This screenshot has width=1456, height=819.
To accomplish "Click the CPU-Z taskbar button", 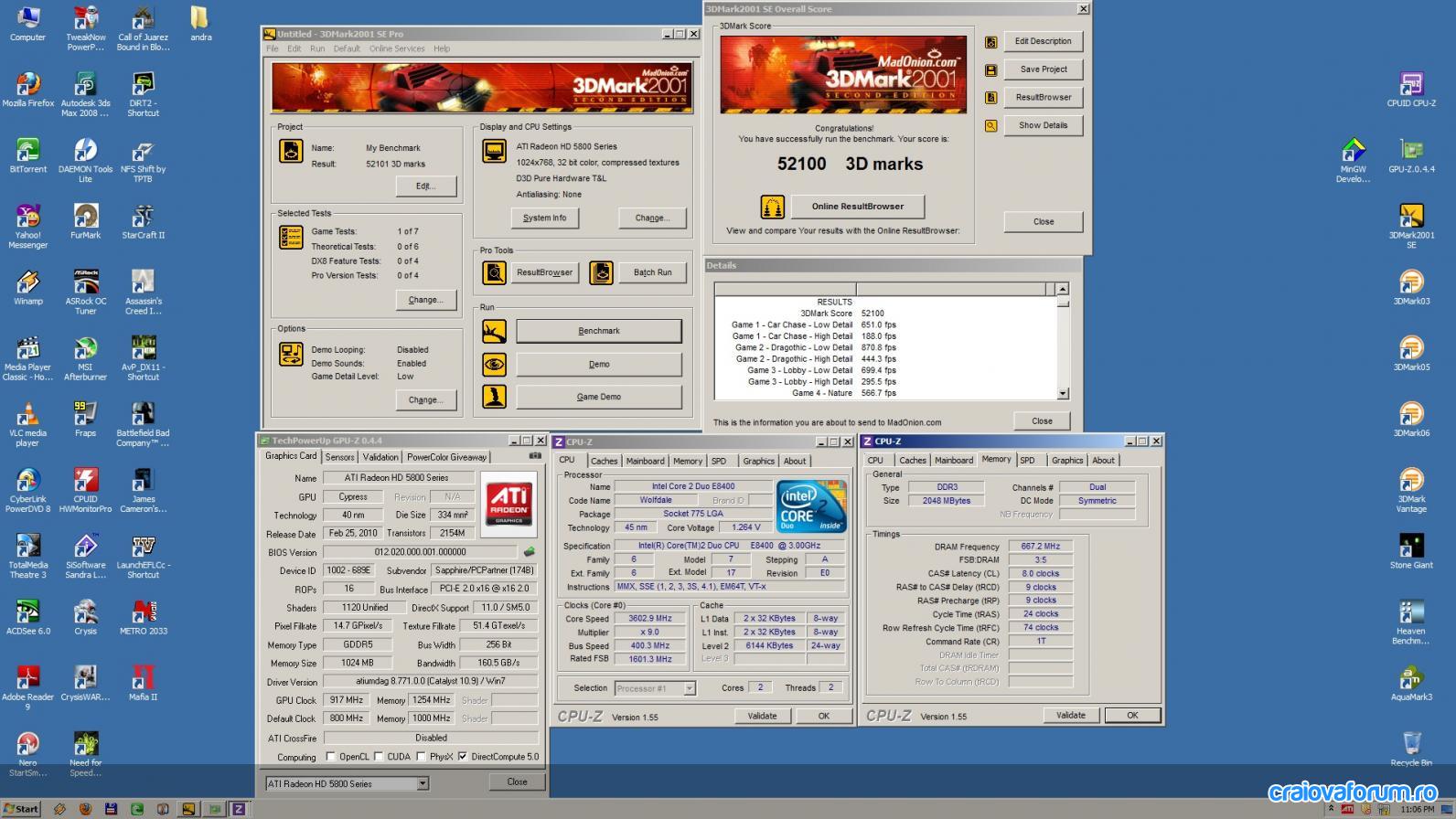I will pyautogui.click(x=239, y=809).
